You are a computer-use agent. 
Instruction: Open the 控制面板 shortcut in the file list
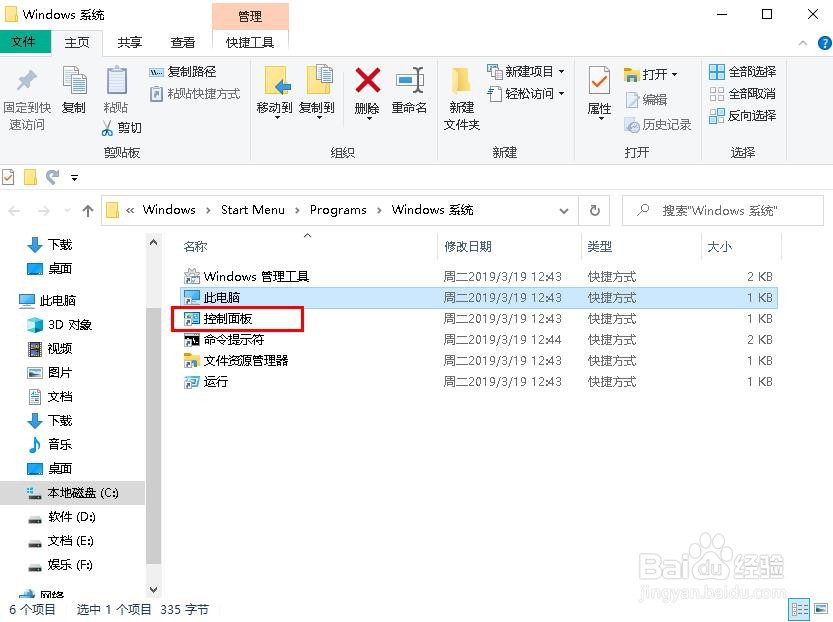click(228, 318)
